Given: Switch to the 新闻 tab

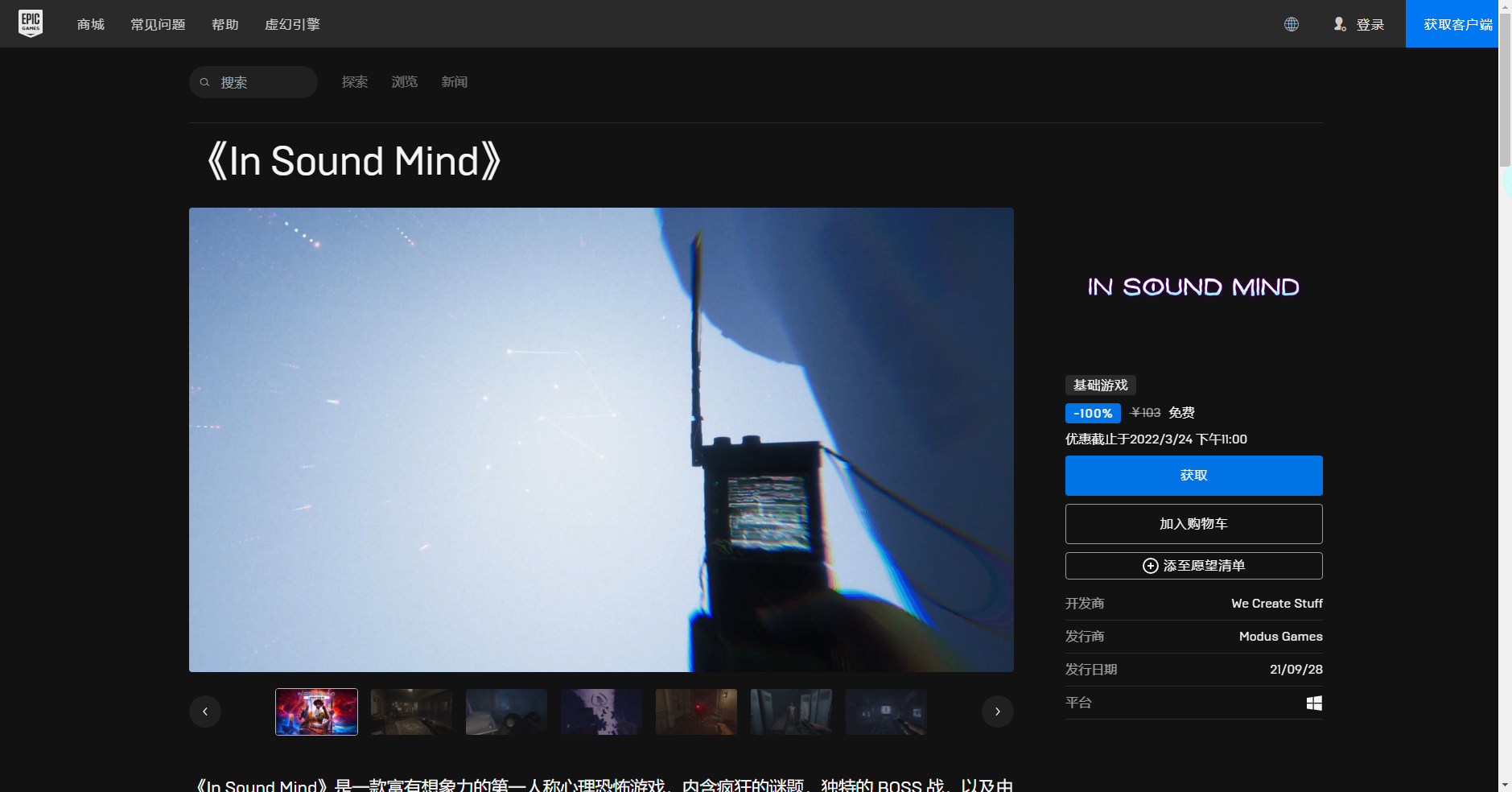Looking at the screenshot, I should pyautogui.click(x=454, y=81).
